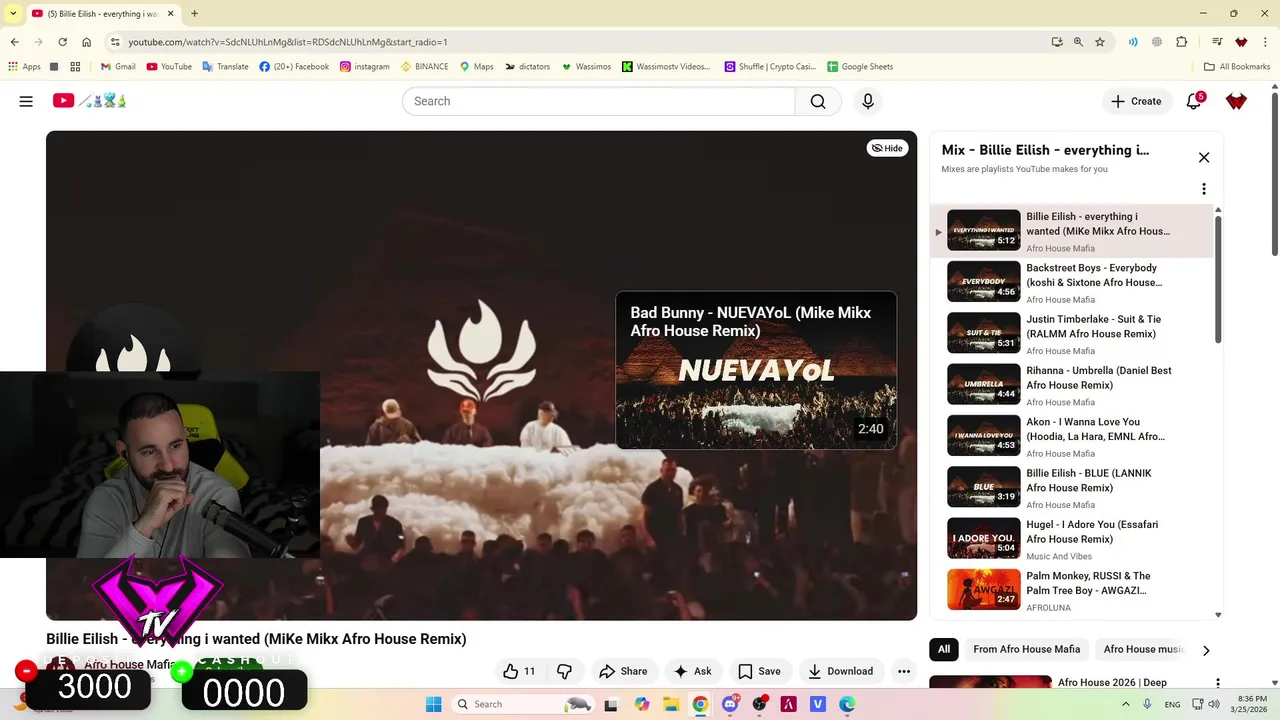The height and width of the screenshot is (720, 1280).
Task: Select From Afro House Mafia chip
Action: point(1026,649)
